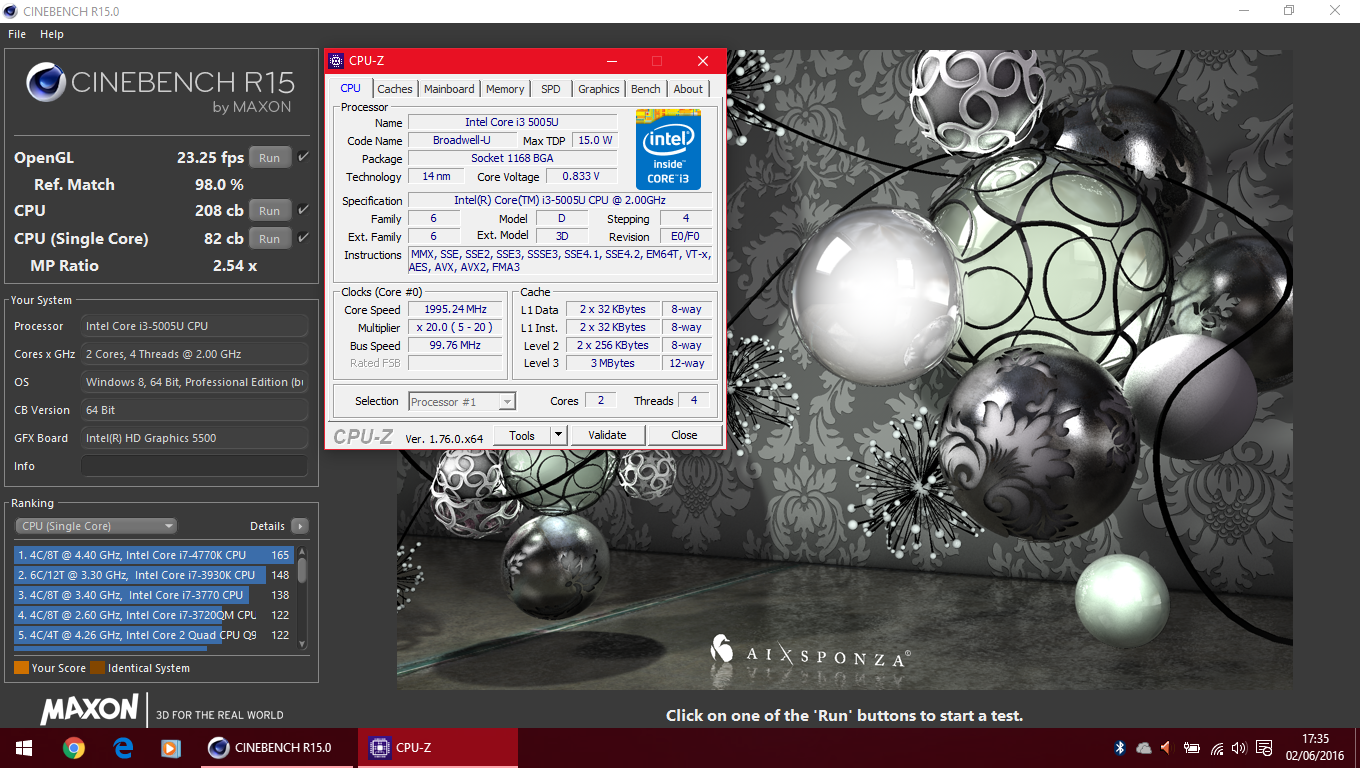The height and width of the screenshot is (768, 1360).
Task: Click the Intel Core i3 logo badge
Action: click(x=668, y=149)
